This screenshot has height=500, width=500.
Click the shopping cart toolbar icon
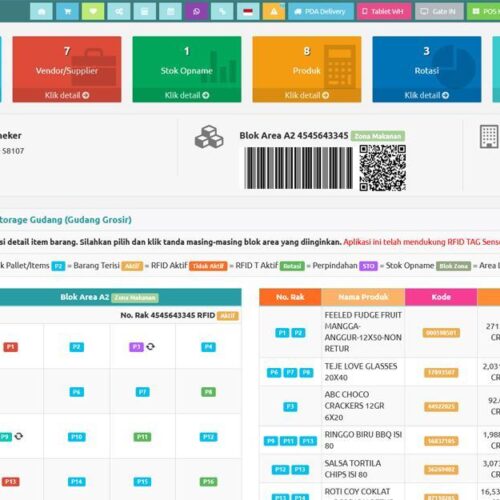click(67, 12)
